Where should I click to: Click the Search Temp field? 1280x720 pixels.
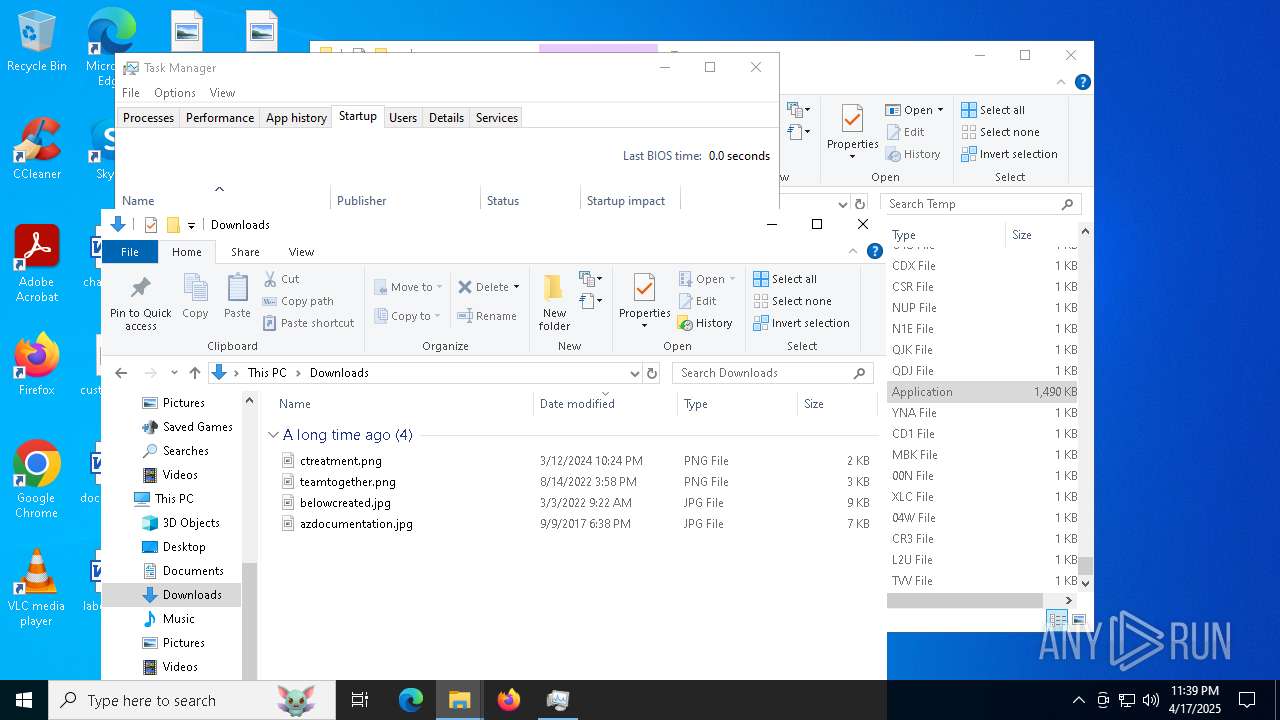coord(980,204)
